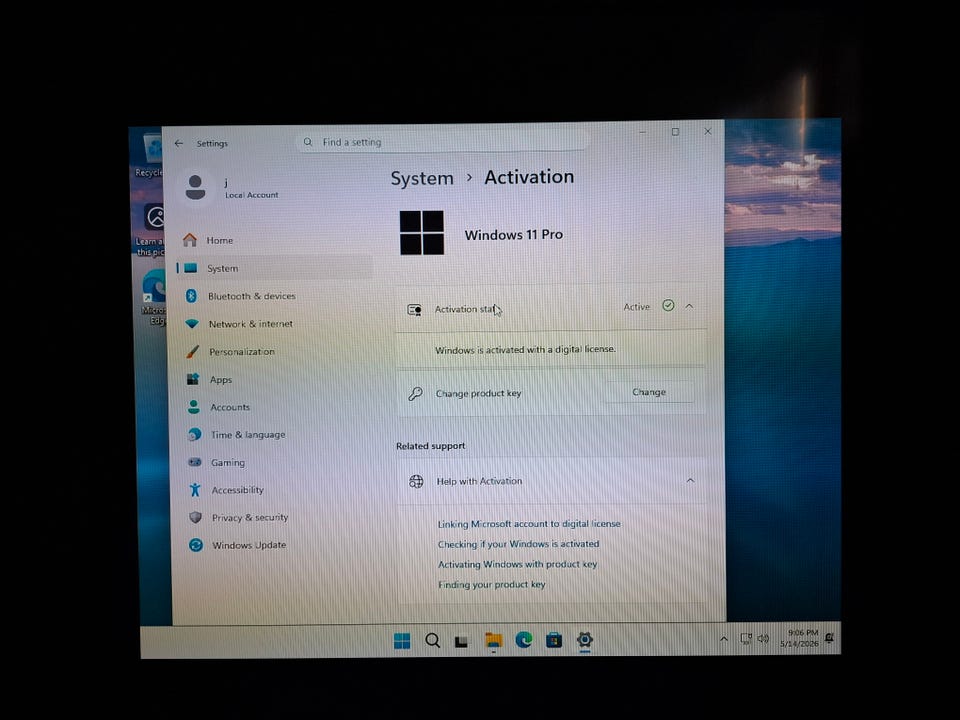Viewport: 960px width, 720px height.
Task: Click the paintbrush icon beside Personalization
Action: [192, 351]
